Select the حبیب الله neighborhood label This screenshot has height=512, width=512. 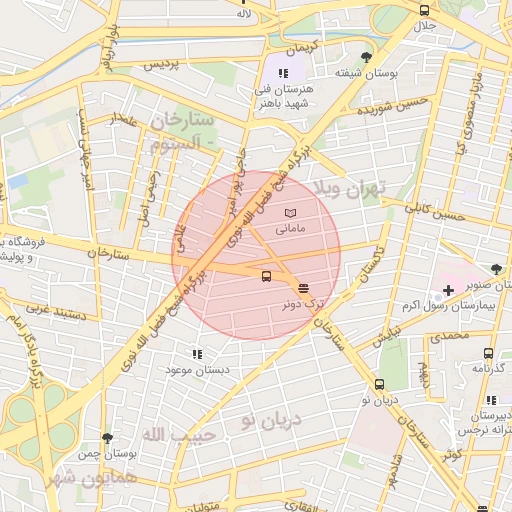coord(179,435)
